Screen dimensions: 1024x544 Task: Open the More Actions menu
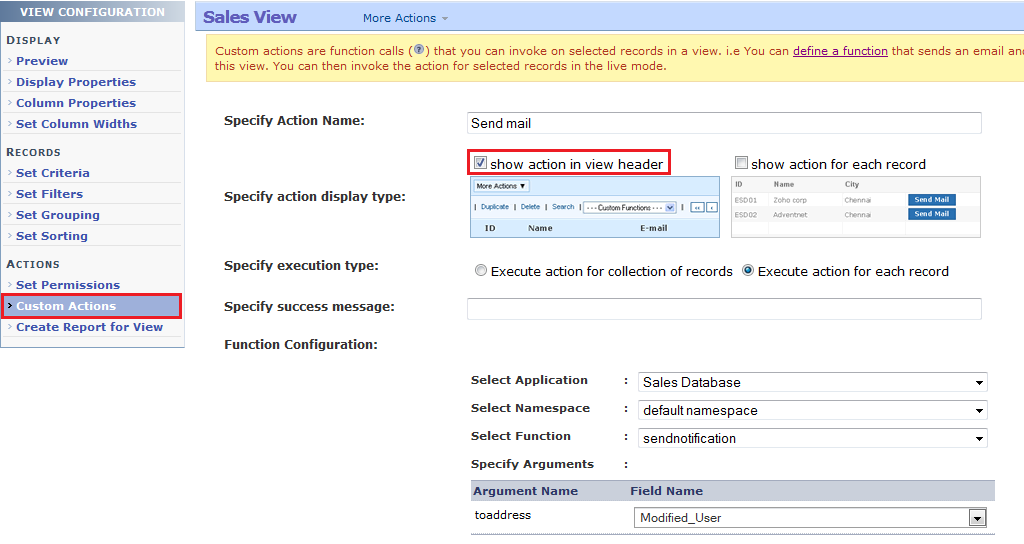[x=405, y=18]
